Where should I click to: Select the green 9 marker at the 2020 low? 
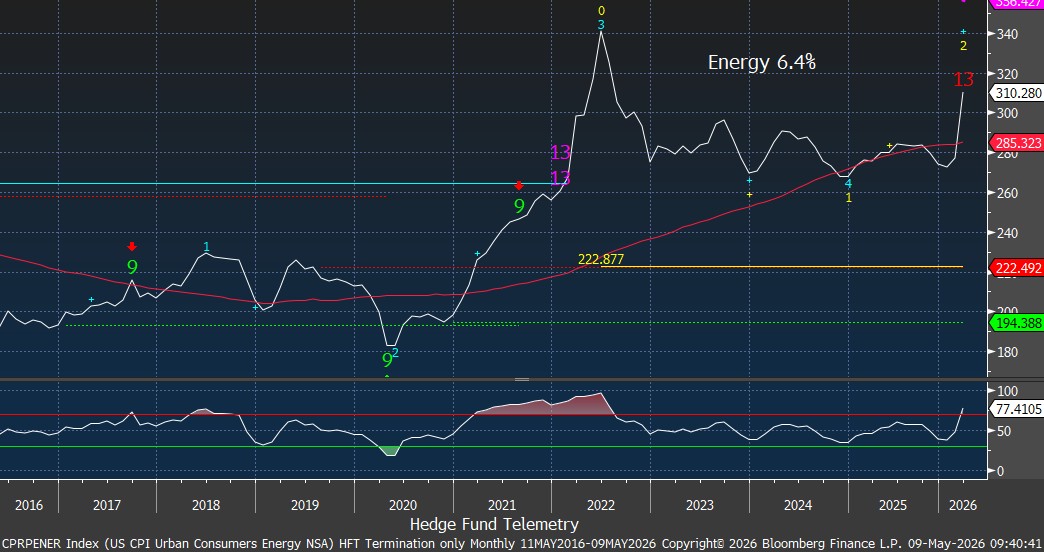pyautogui.click(x=387, y=360)
